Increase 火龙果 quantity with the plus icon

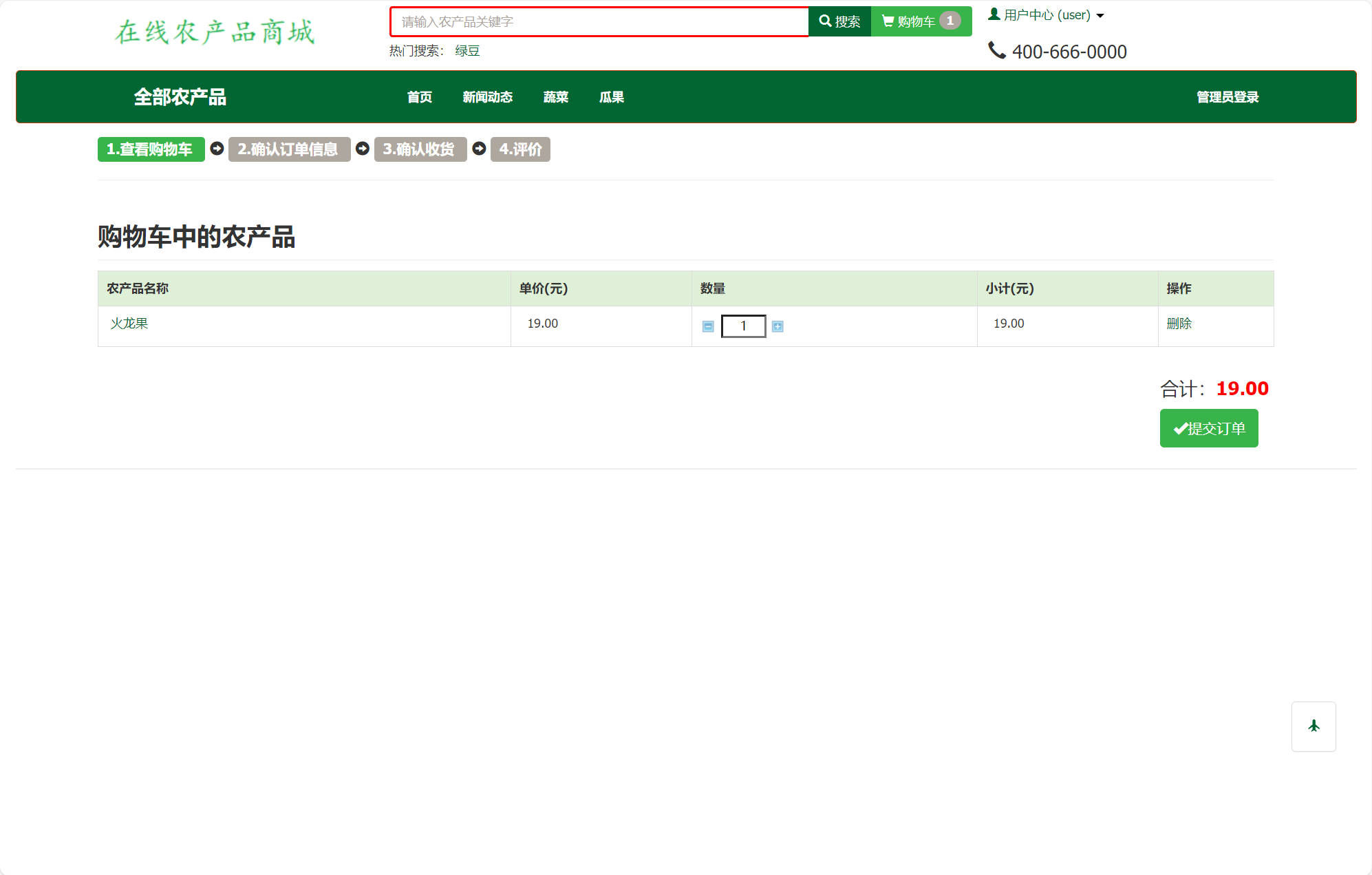click(x=777, y=326)
